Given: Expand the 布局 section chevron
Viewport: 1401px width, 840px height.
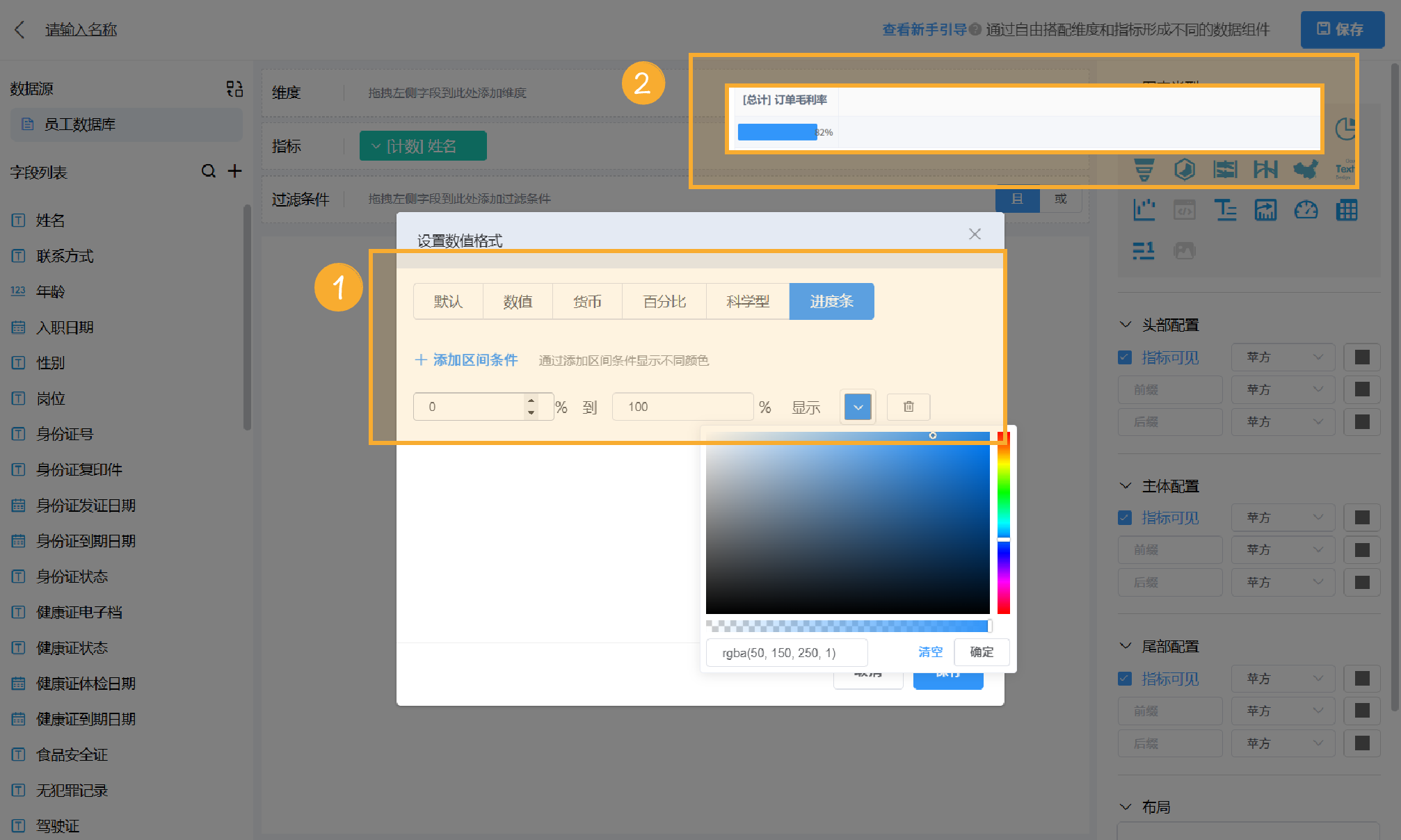Looking at the screenshot, I should (x=1126, y=807).
